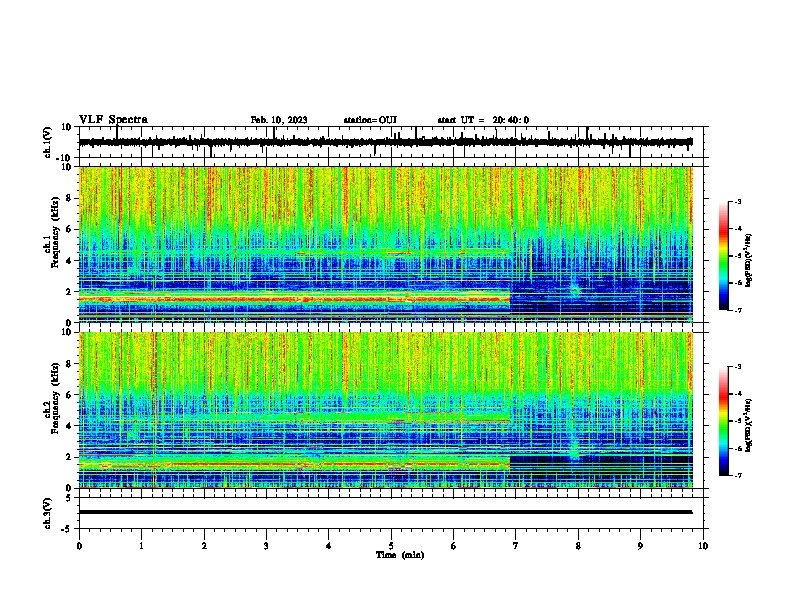Click the time axis tick label '2'
This screenshot has height=612, width=792.
tap(204, 546)
